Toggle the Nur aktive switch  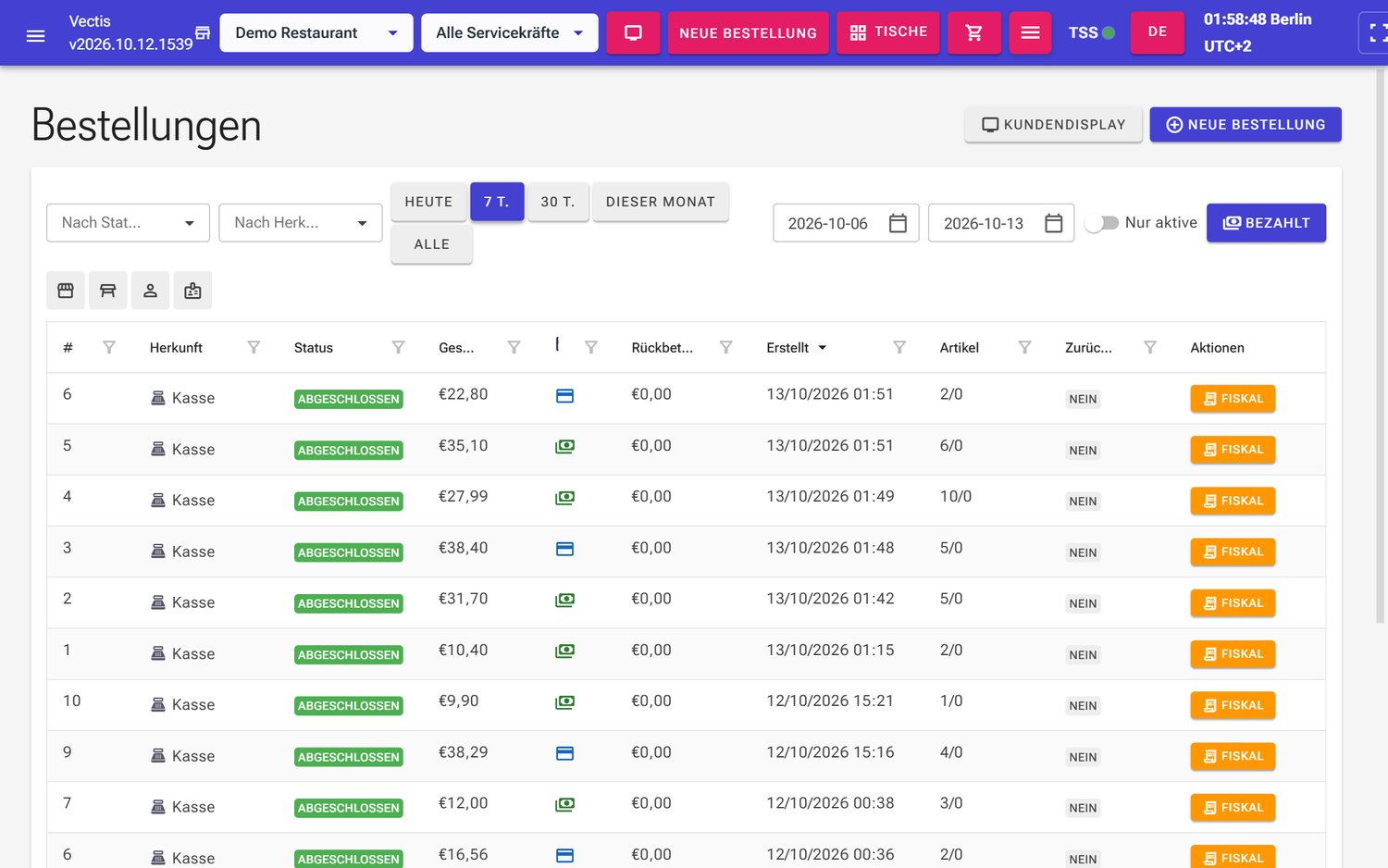[x=1102, y=223]
